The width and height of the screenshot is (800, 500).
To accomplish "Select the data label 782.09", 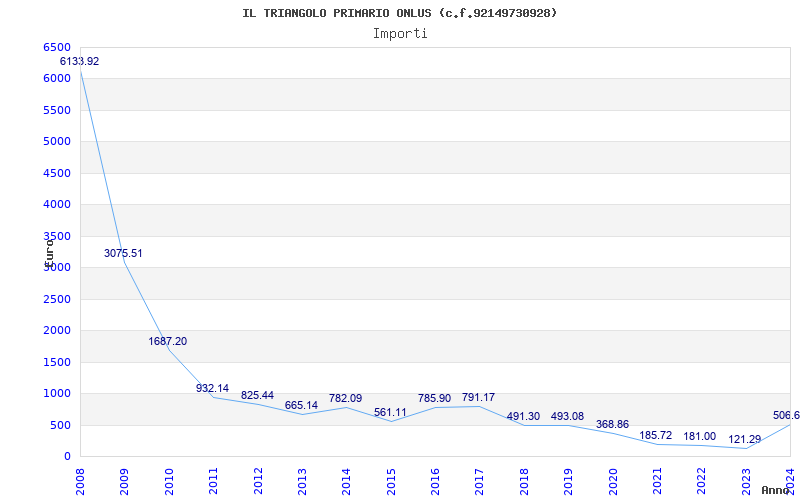I will pyautogui.click(x=345, y=398).
